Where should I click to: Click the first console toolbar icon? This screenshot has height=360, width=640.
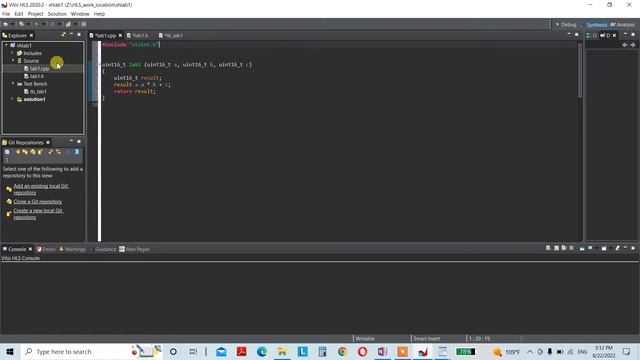pyautogui.click(x=548, y=248)
